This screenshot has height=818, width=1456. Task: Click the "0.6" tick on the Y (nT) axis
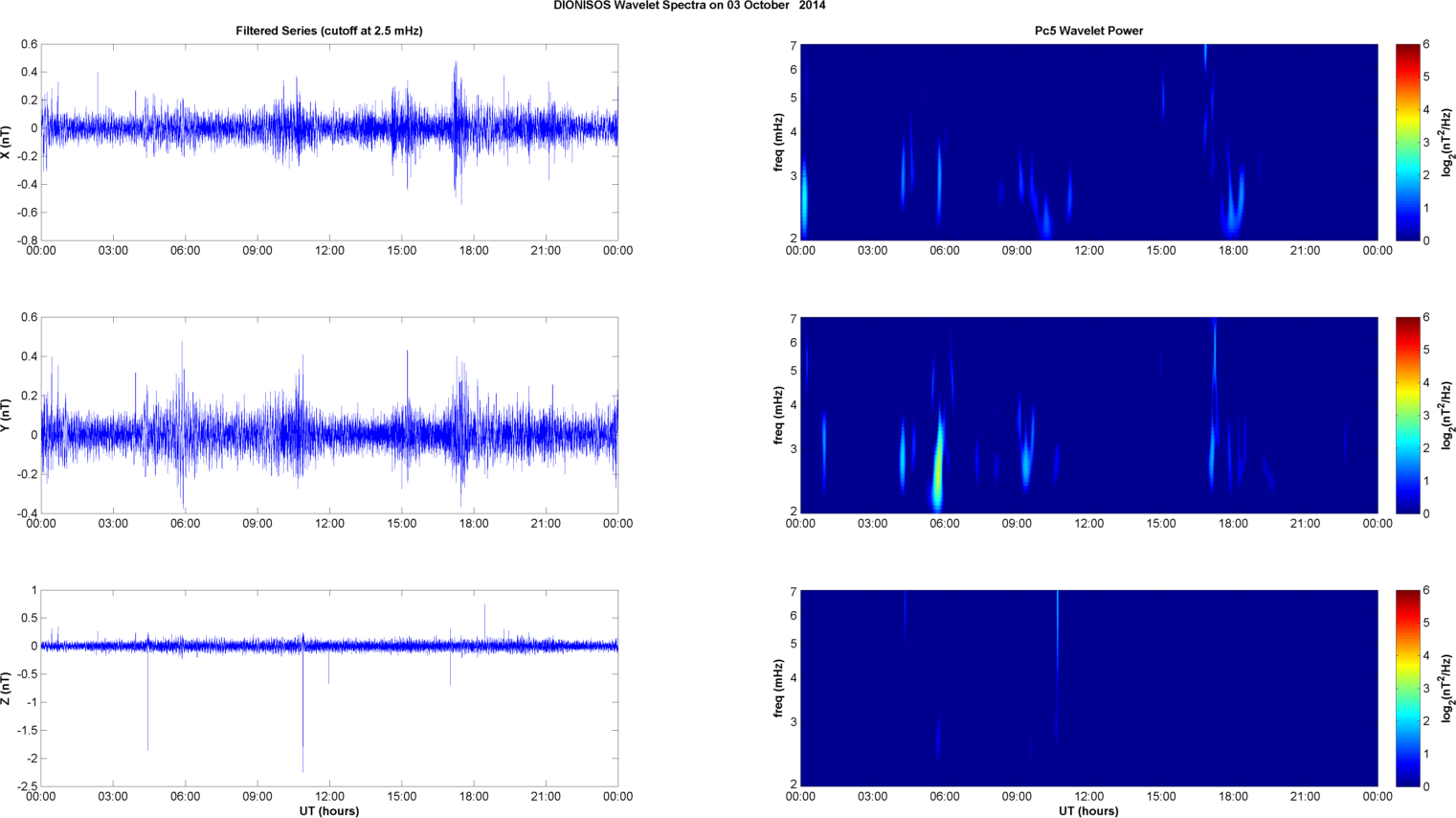tap(30, 318)
